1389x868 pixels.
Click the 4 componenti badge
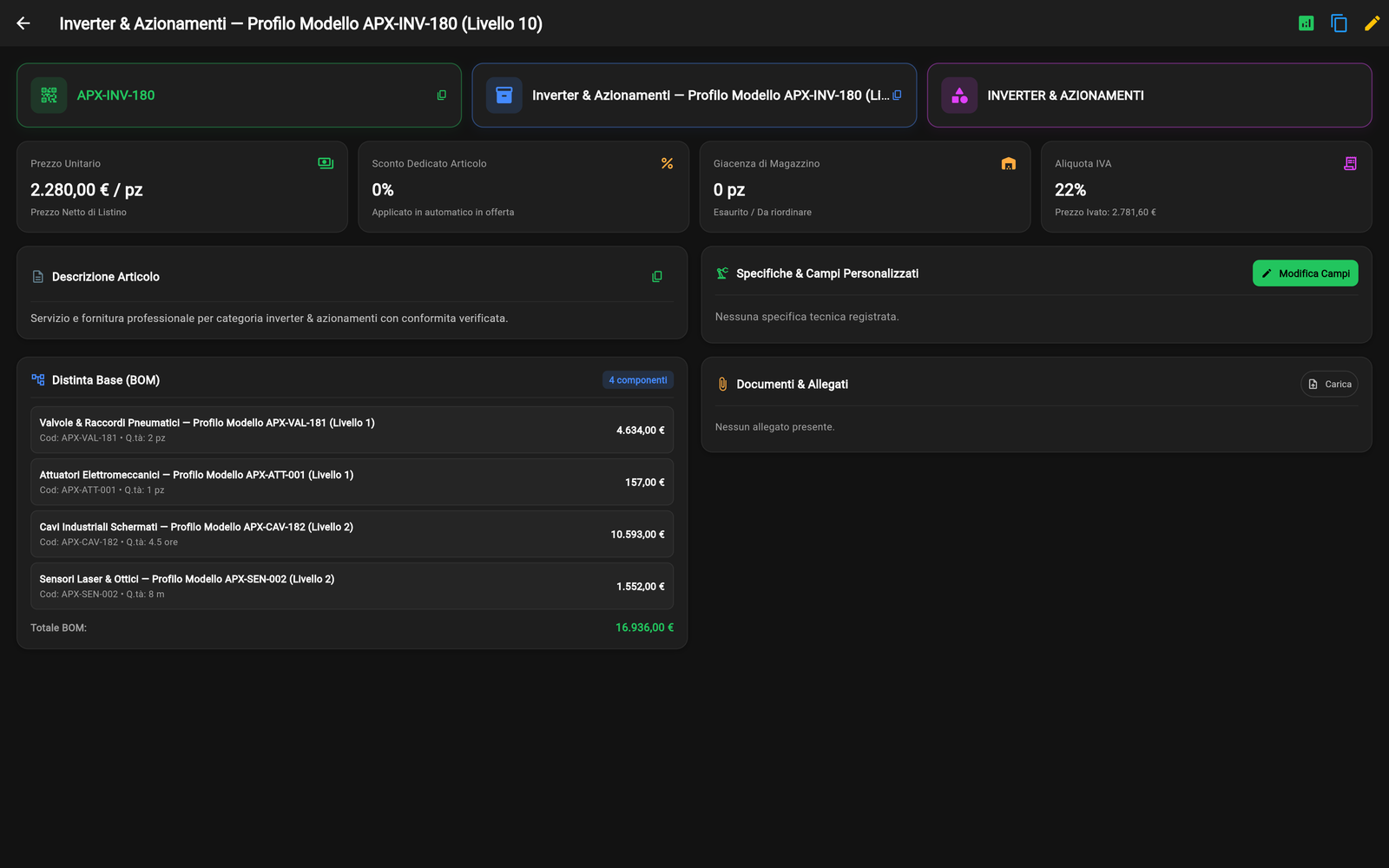(638, 380)
